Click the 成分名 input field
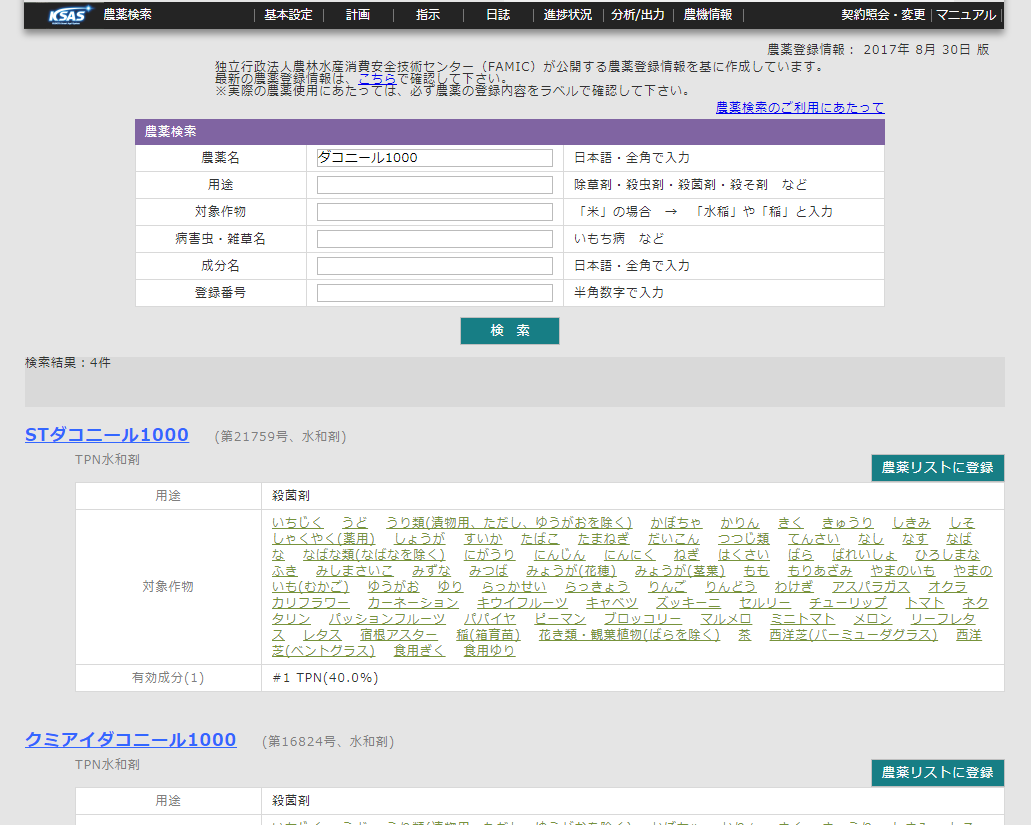Screen dimensions: 1031x825 [x=435, y=266]
